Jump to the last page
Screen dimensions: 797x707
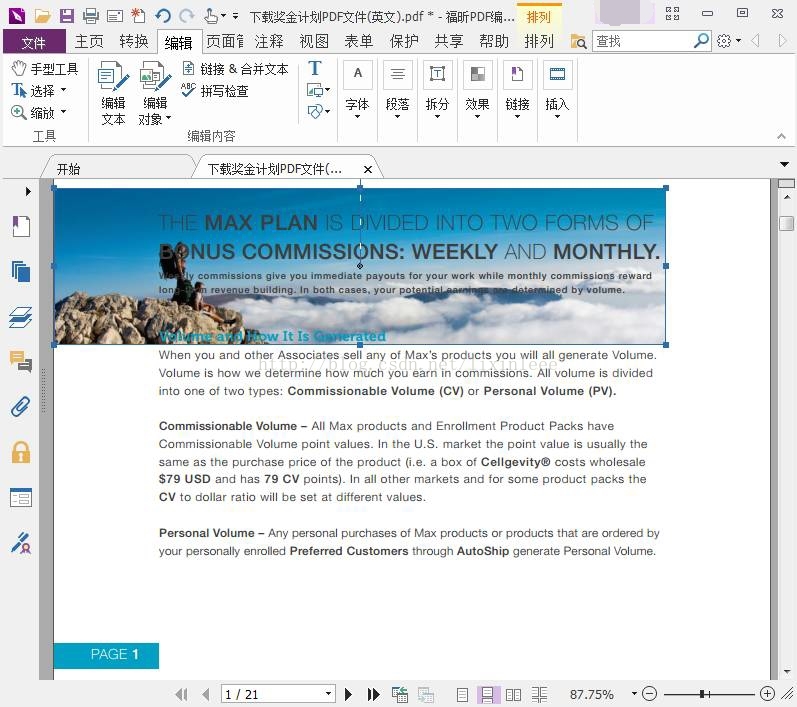point(374,694)
